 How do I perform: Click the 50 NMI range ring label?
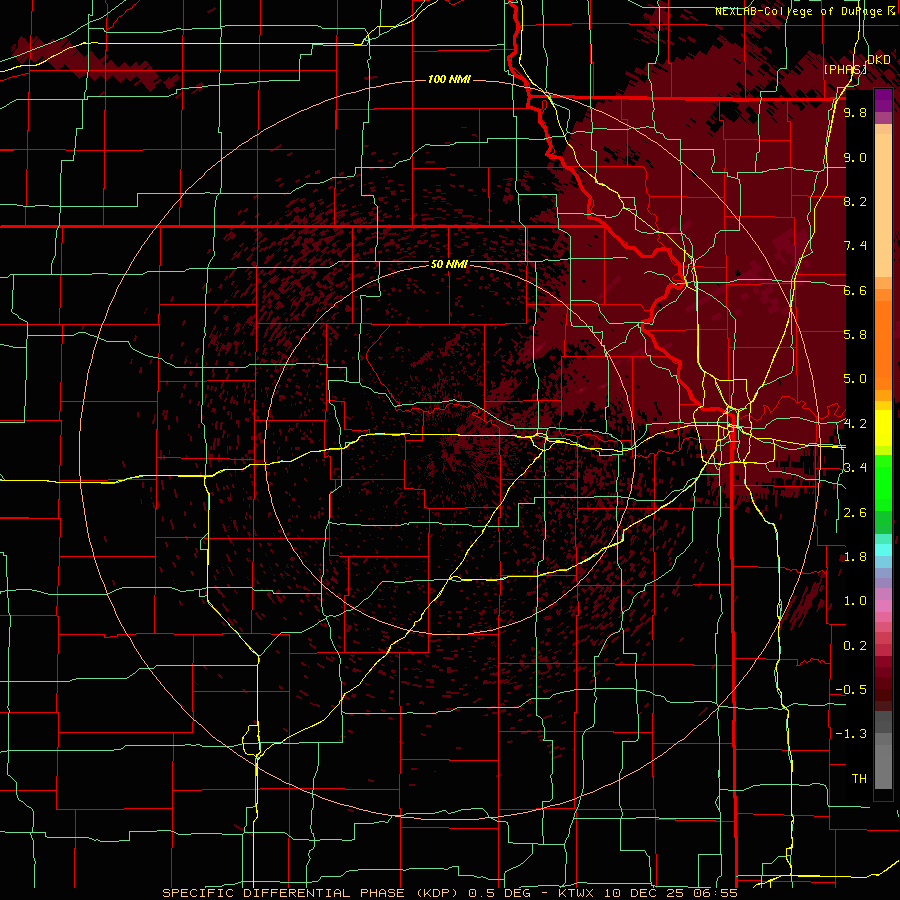pos(449,264)
